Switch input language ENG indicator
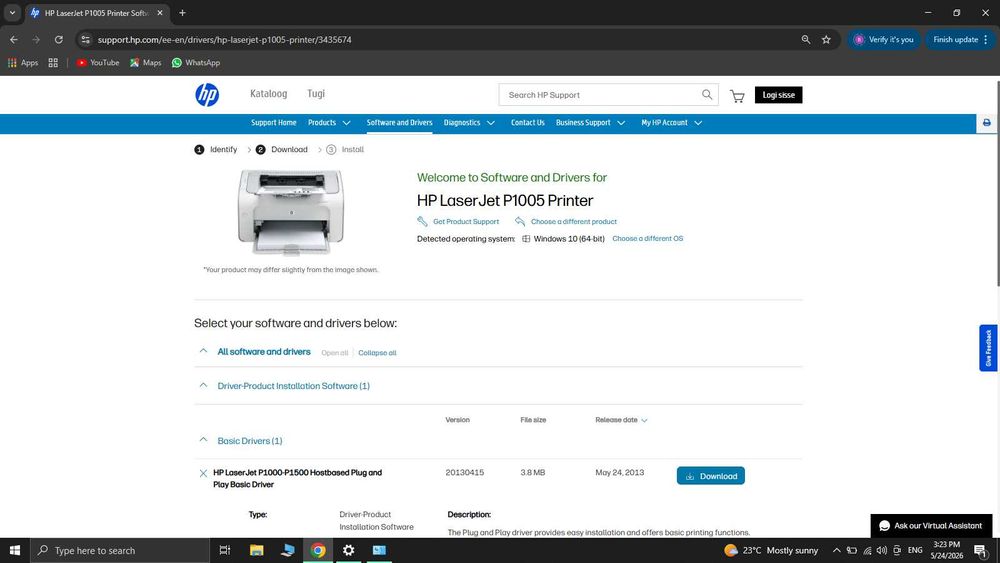This screenshot has width=1000, height=563. 915,550
